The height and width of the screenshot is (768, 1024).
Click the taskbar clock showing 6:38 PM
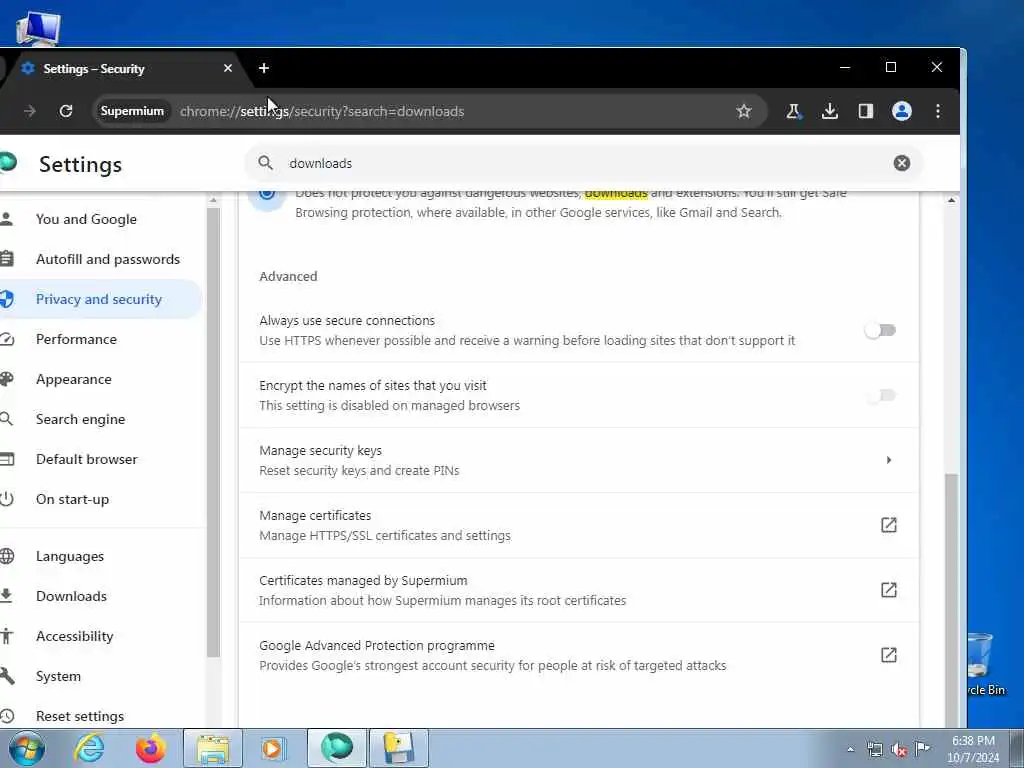pyautogui.click(x=973, y=749)
